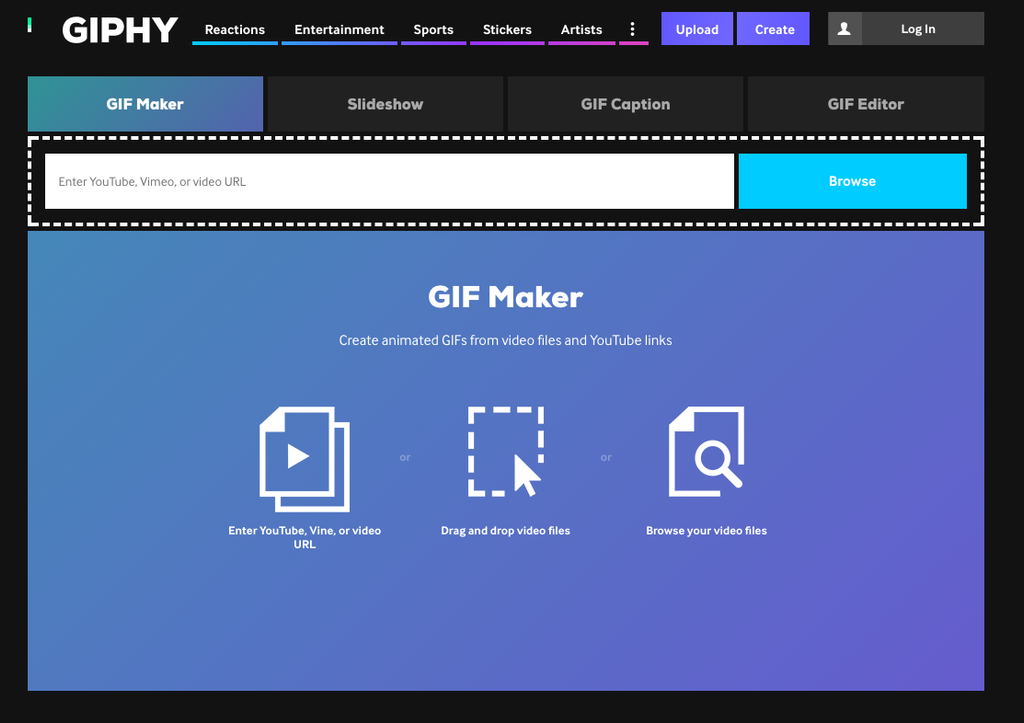Go to the Sports section
Screen dimensions: 1024x723
click(x=434, y=29)
